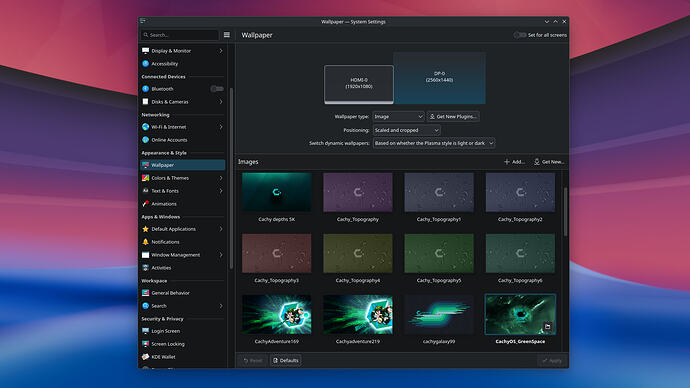
Task: Click the Accessibility sidebar icon
Action: point(145,63)
